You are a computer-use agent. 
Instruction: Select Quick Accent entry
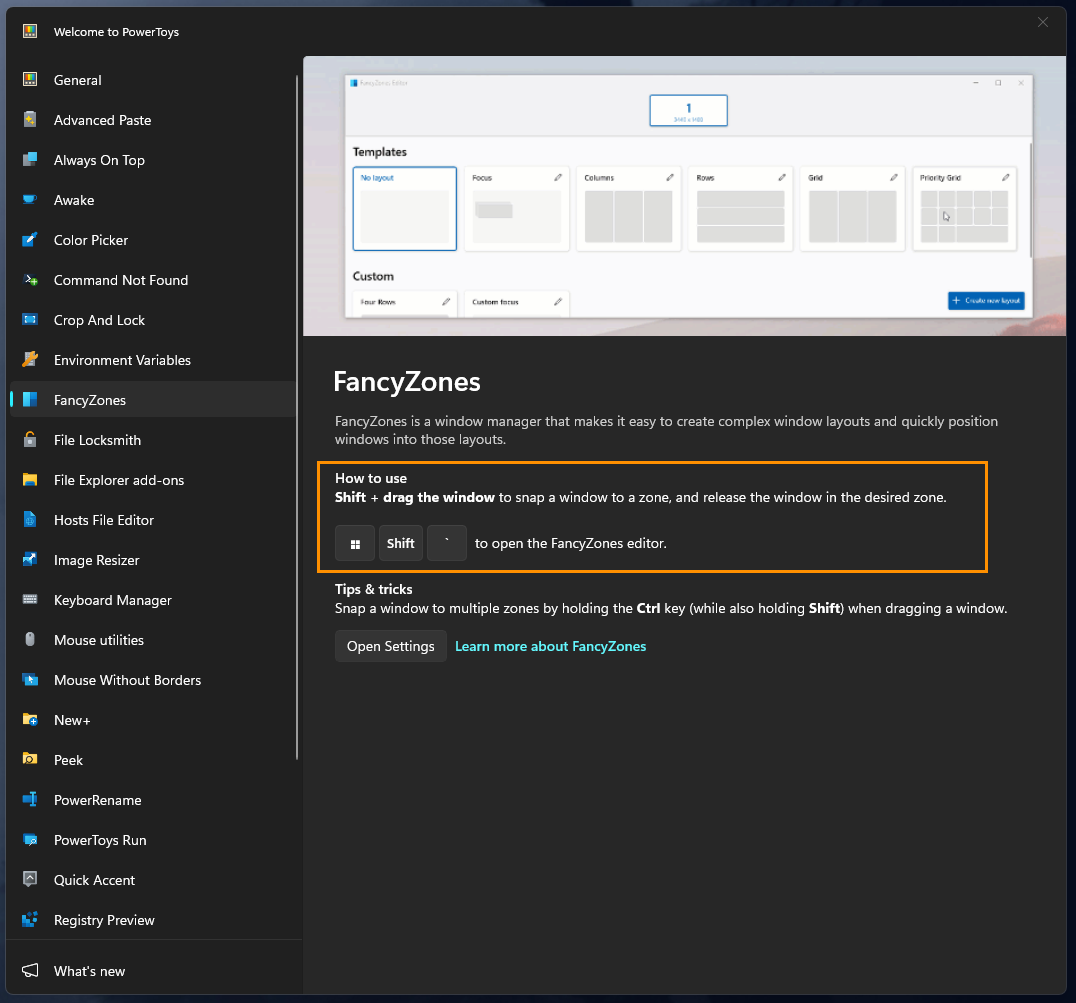click(x=152, y=880)
